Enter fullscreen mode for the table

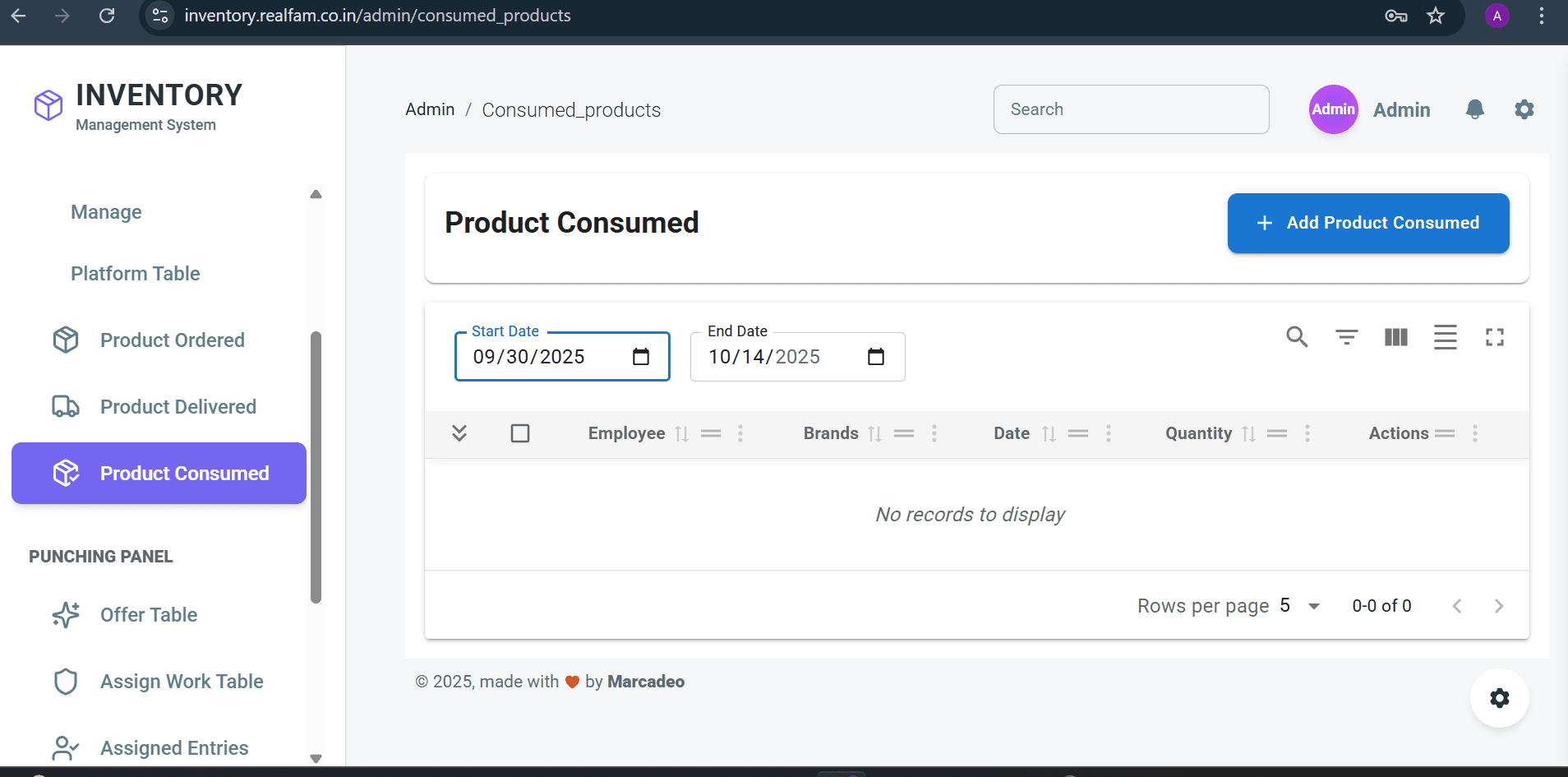(x=1495, y=337)
